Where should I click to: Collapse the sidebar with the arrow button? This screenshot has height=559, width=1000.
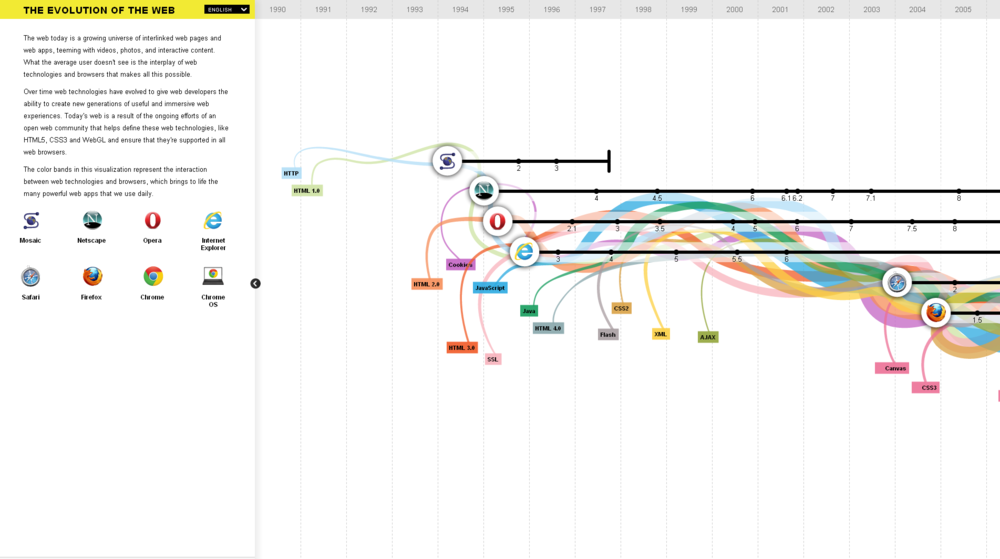(255, 284)
